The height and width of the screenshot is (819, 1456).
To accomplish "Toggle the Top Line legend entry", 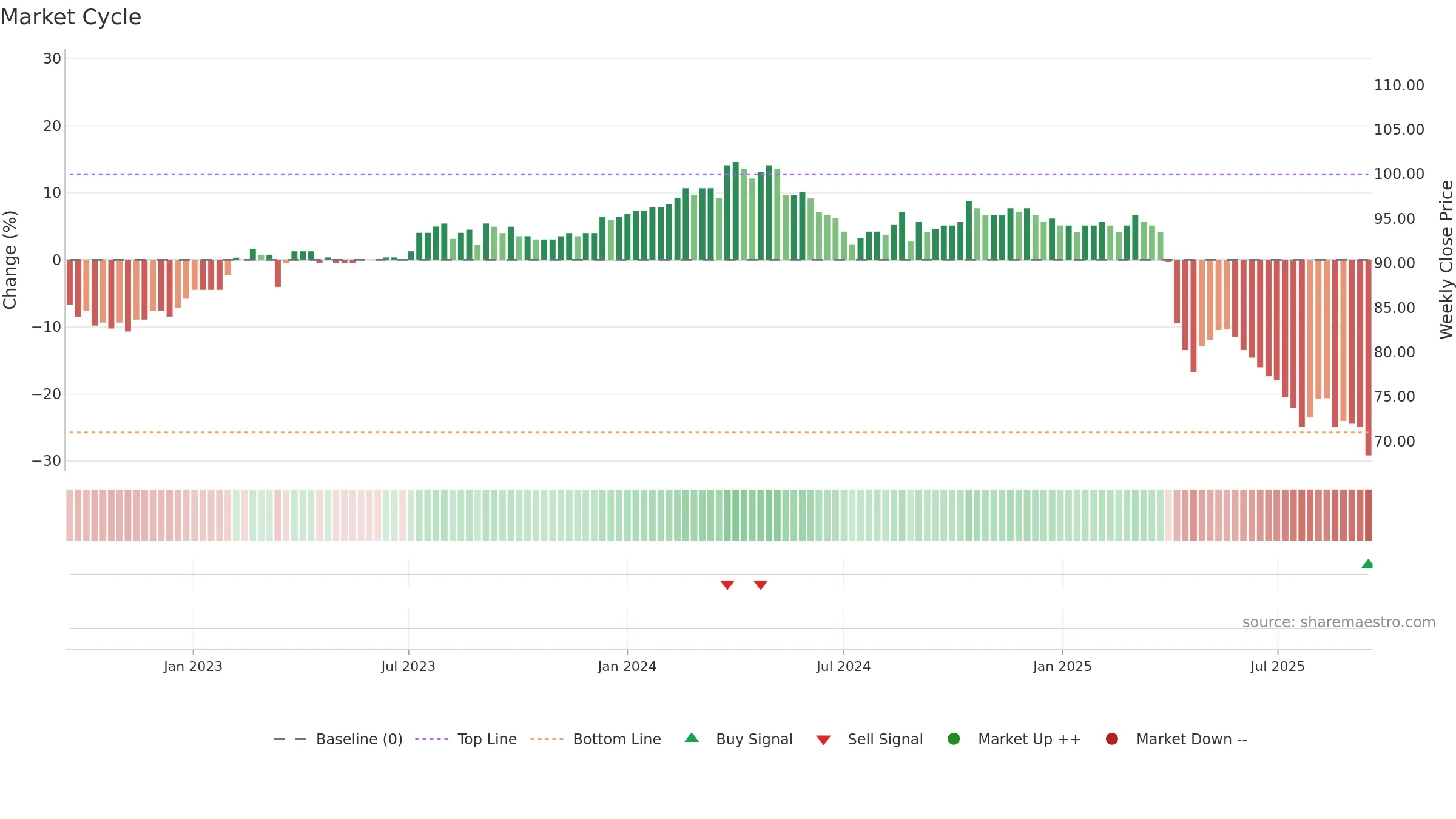I will pyautogui.click(x=466, y=739).
